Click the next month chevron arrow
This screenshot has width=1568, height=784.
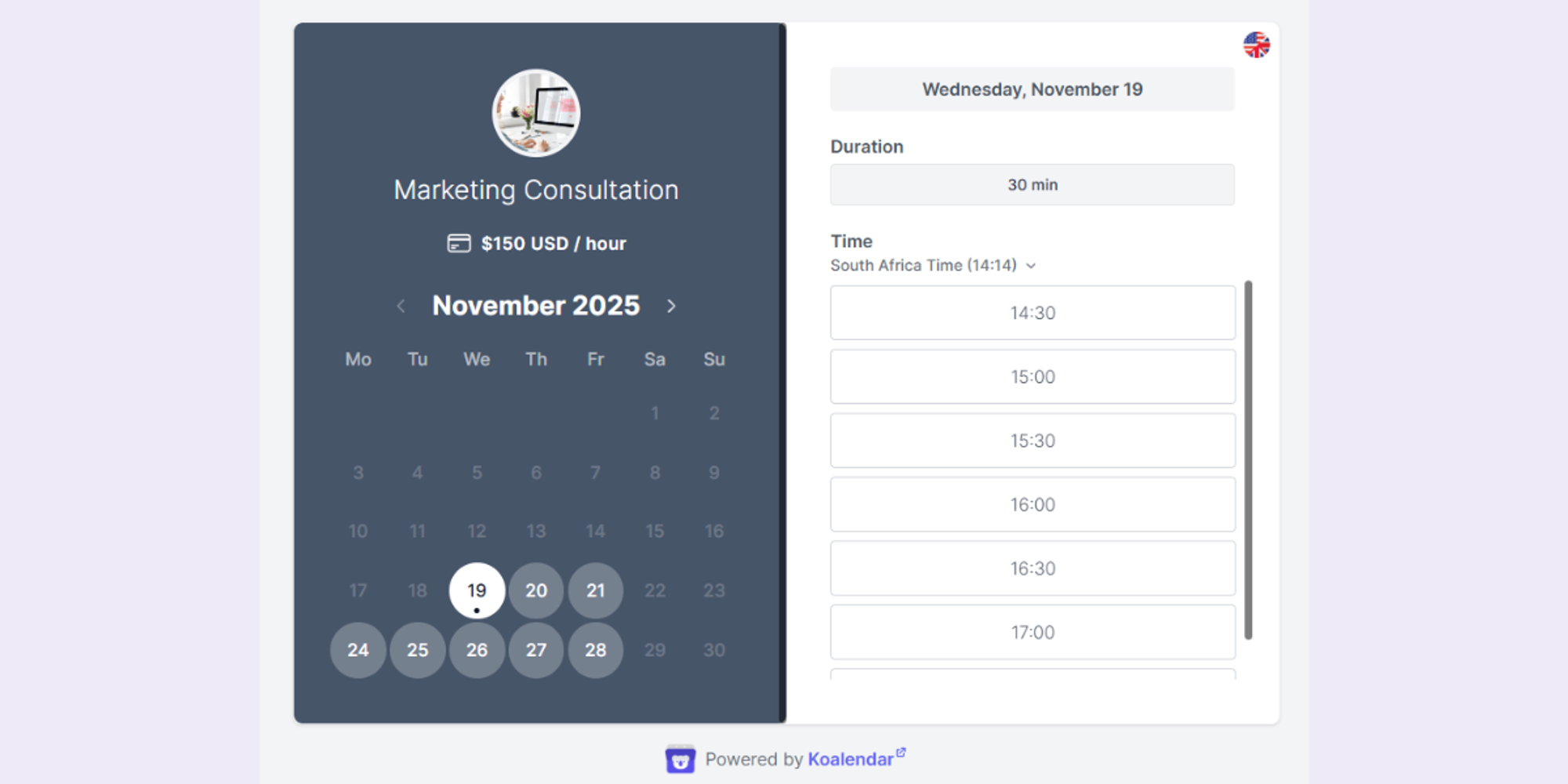[671, 306]
